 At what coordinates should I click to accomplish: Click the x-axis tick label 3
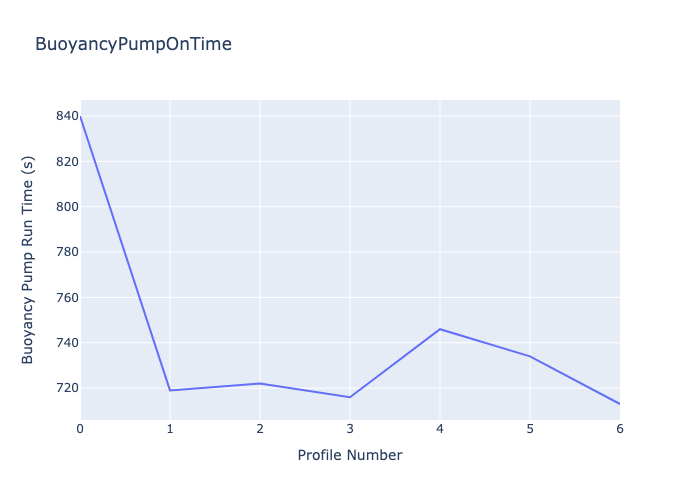click(x=350, y=429)
